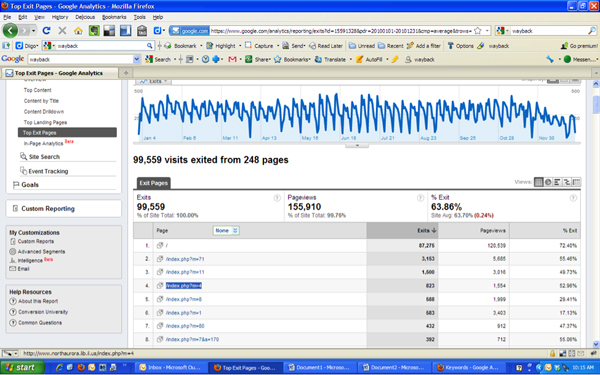Click the Windows Start button
Viewport: 600px width, 375px height.
(x=22, y=367)
